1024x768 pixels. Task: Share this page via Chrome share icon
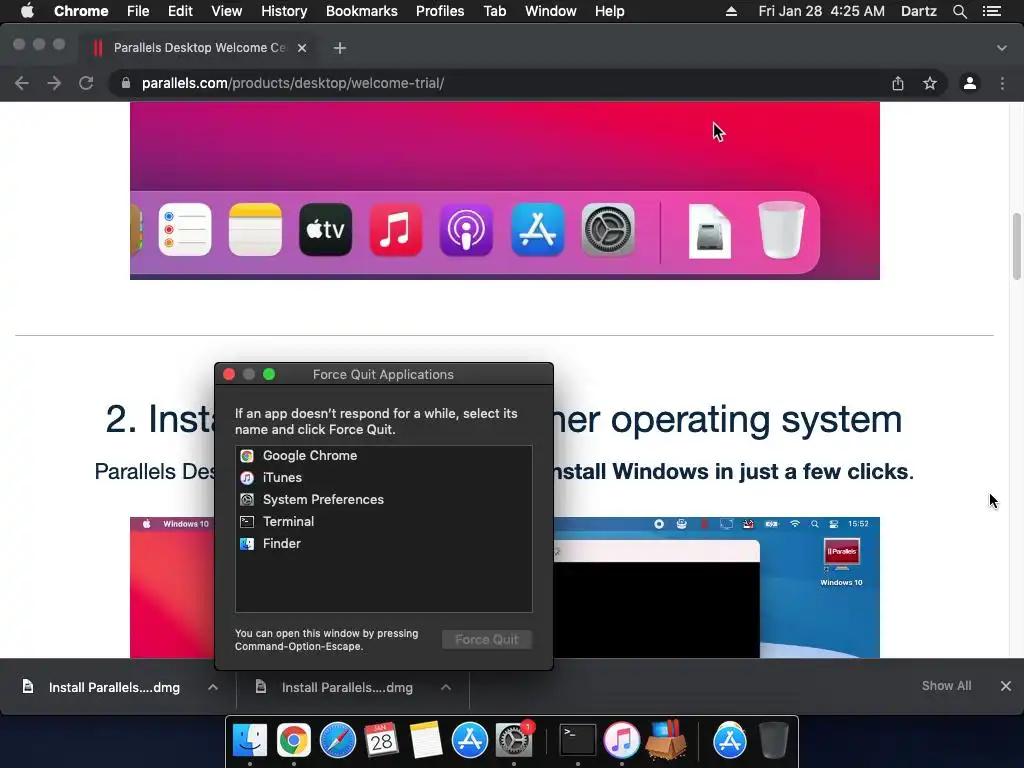point(898,83)
